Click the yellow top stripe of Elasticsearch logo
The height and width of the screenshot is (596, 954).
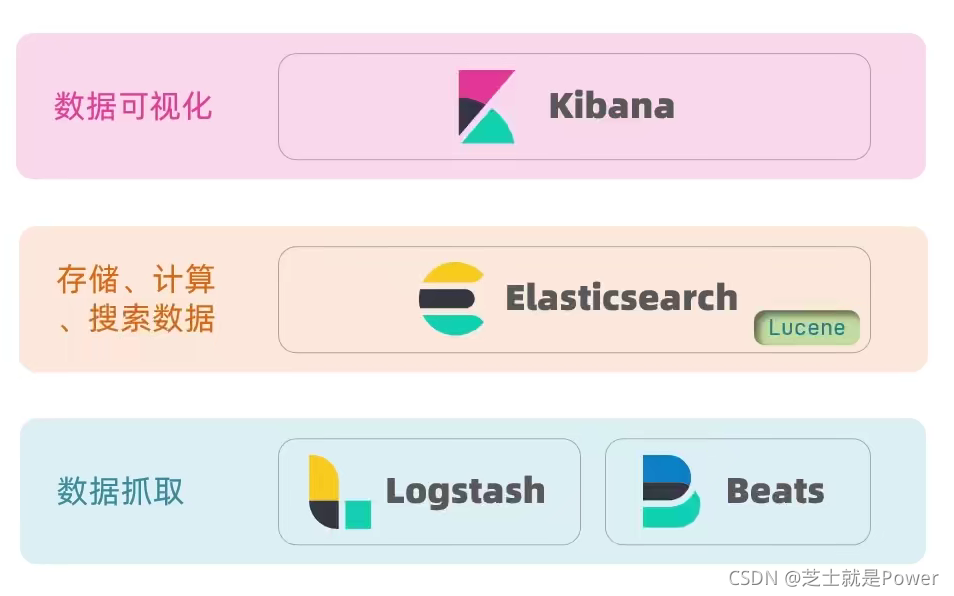[x=453, y=273]
